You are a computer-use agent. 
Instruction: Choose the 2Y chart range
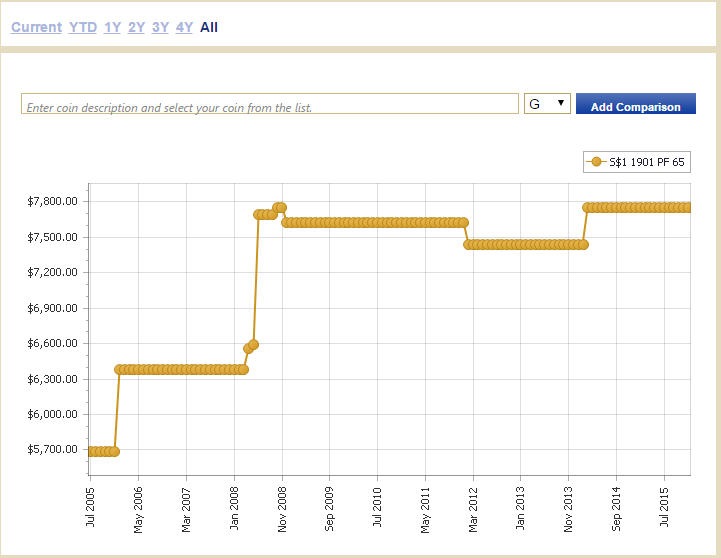pos(136,27)
